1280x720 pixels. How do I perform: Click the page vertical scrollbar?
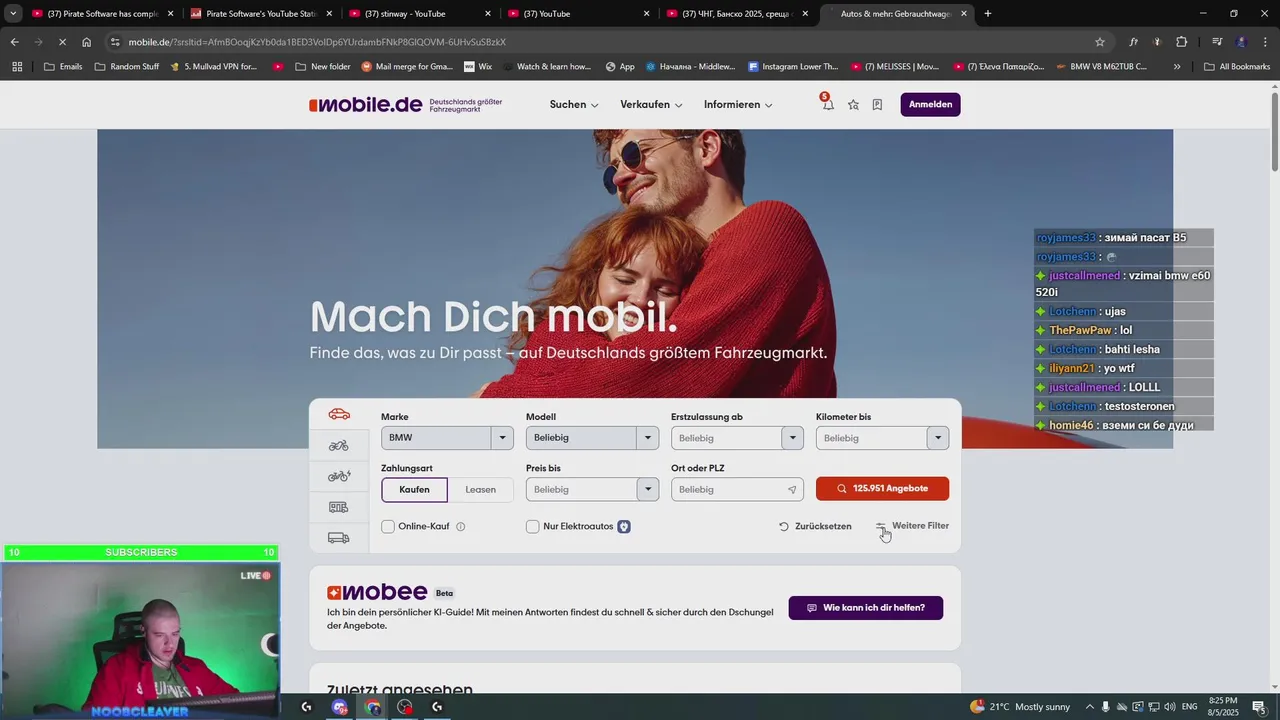click(1274, 130)
